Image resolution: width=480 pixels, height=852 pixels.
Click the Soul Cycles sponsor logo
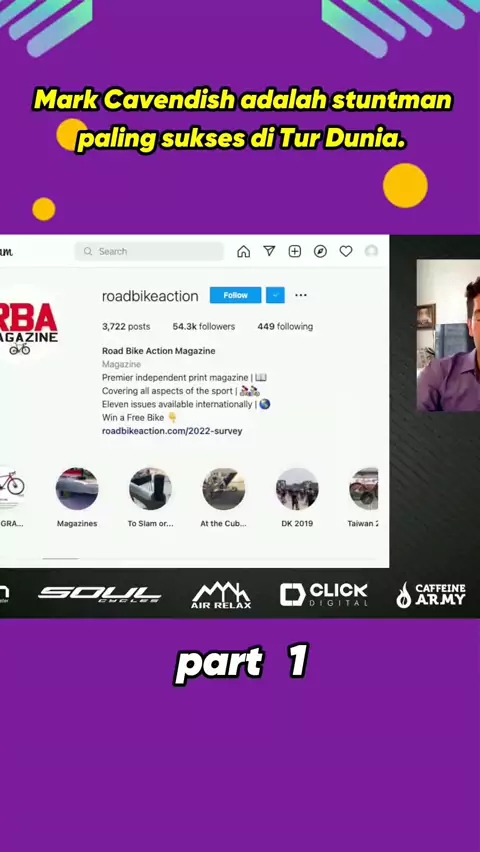point(99,594)
